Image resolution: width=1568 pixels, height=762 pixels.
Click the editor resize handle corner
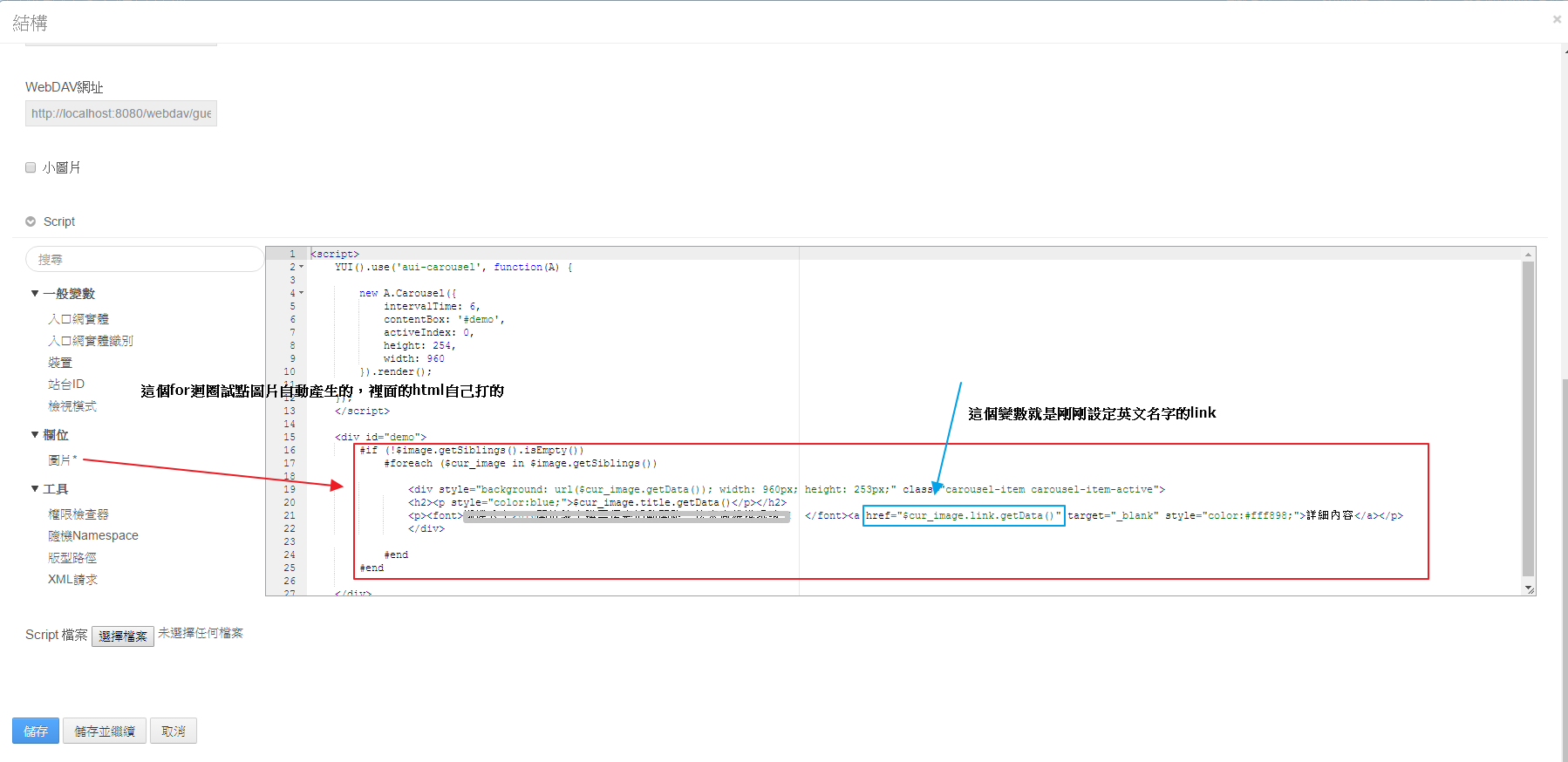[x=1530, y=589]
